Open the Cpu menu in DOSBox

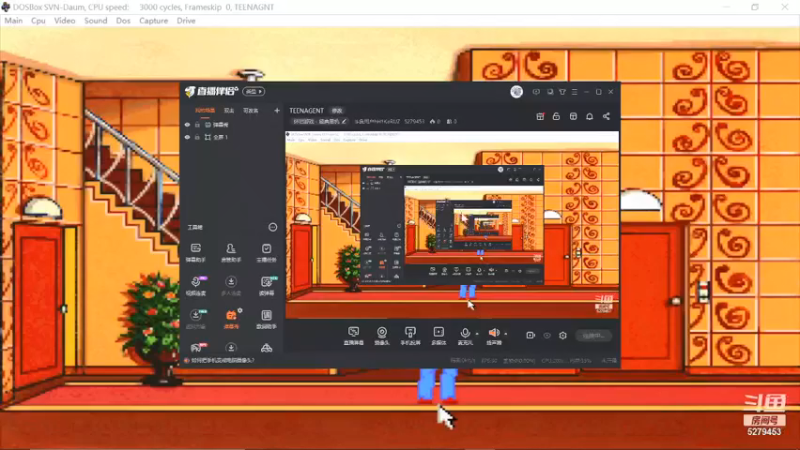pos(38,21)
